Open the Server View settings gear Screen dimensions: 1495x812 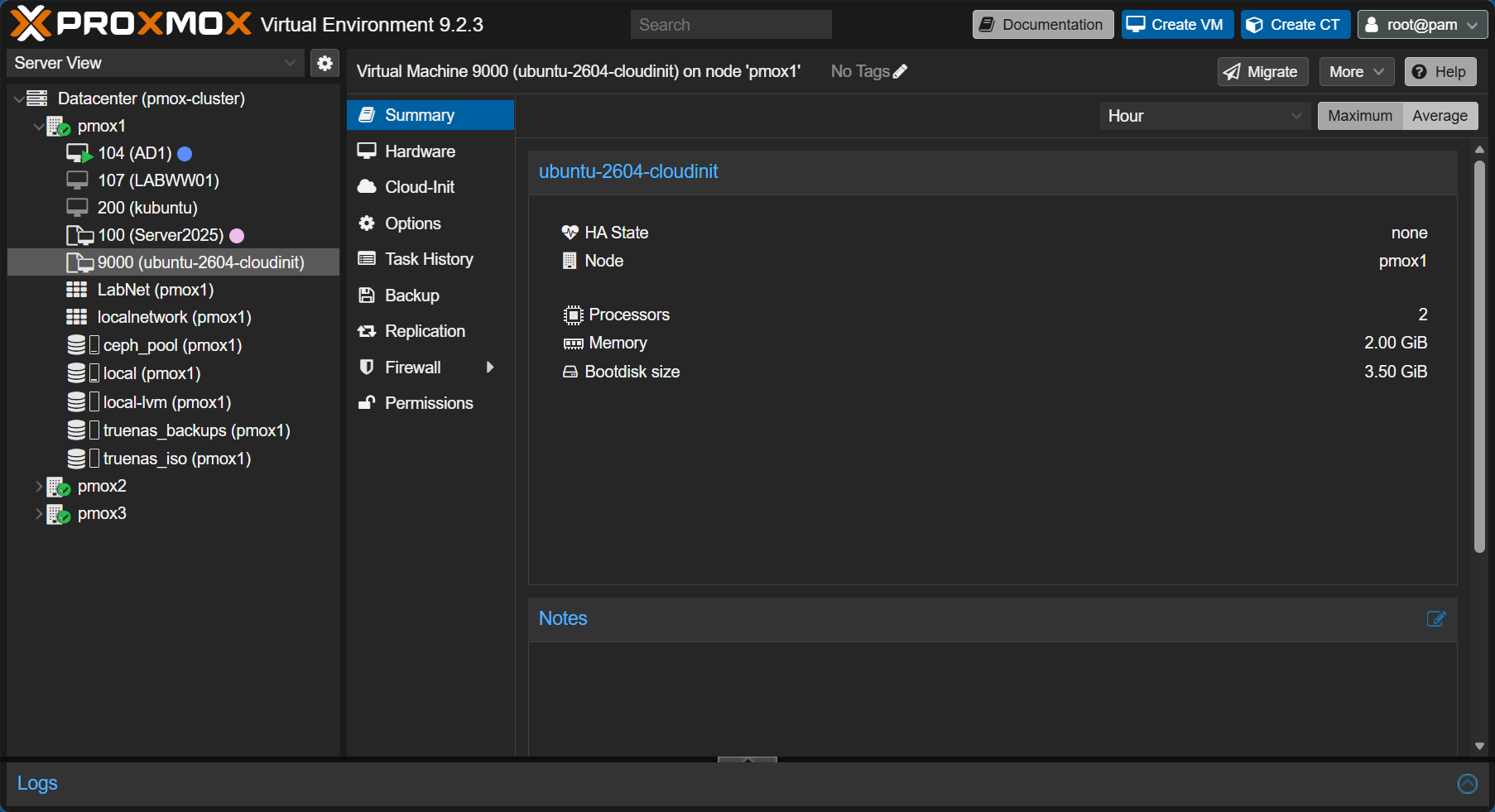tap(324, 63)
